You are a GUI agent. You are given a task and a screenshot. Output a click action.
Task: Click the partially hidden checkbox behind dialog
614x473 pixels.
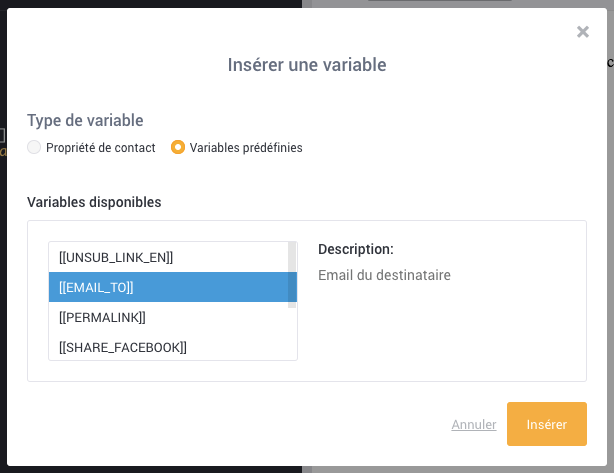point(2,135)
